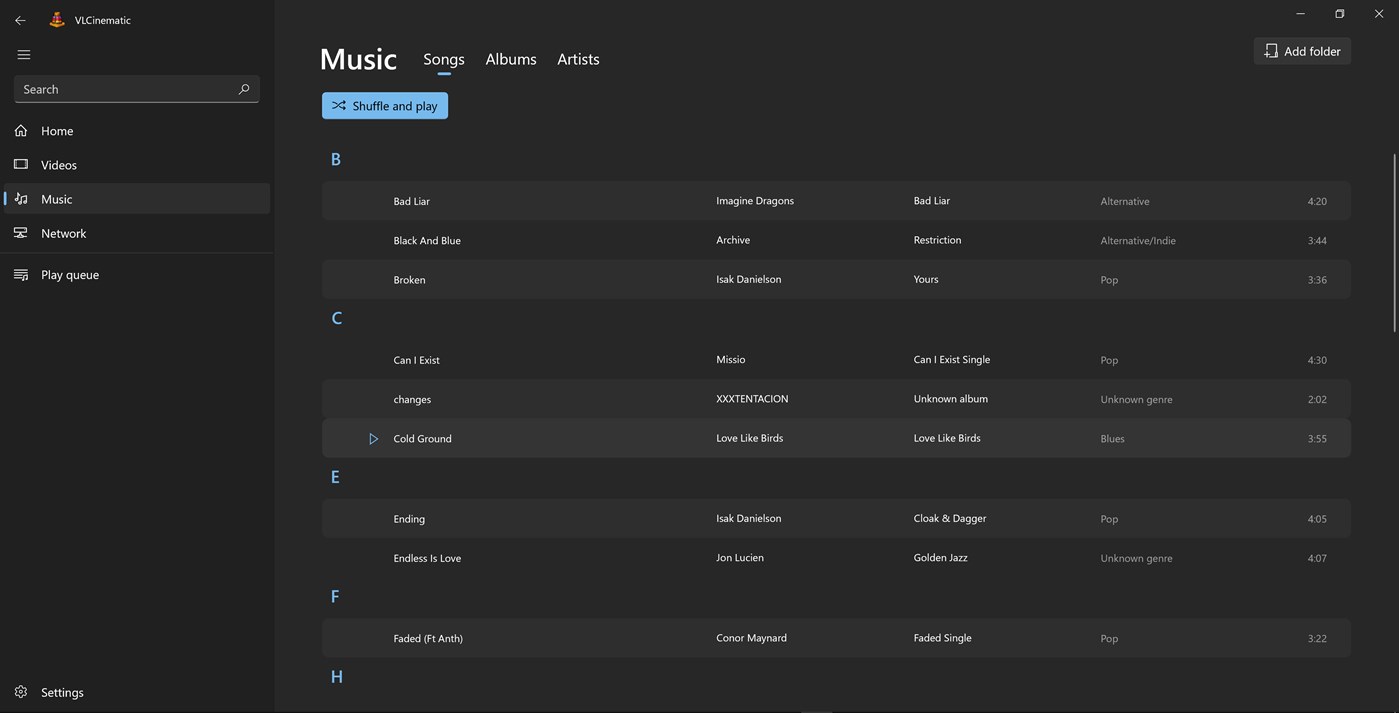Click the Search input field
This screenshot has height=713, width=1399.
(125, 89)
